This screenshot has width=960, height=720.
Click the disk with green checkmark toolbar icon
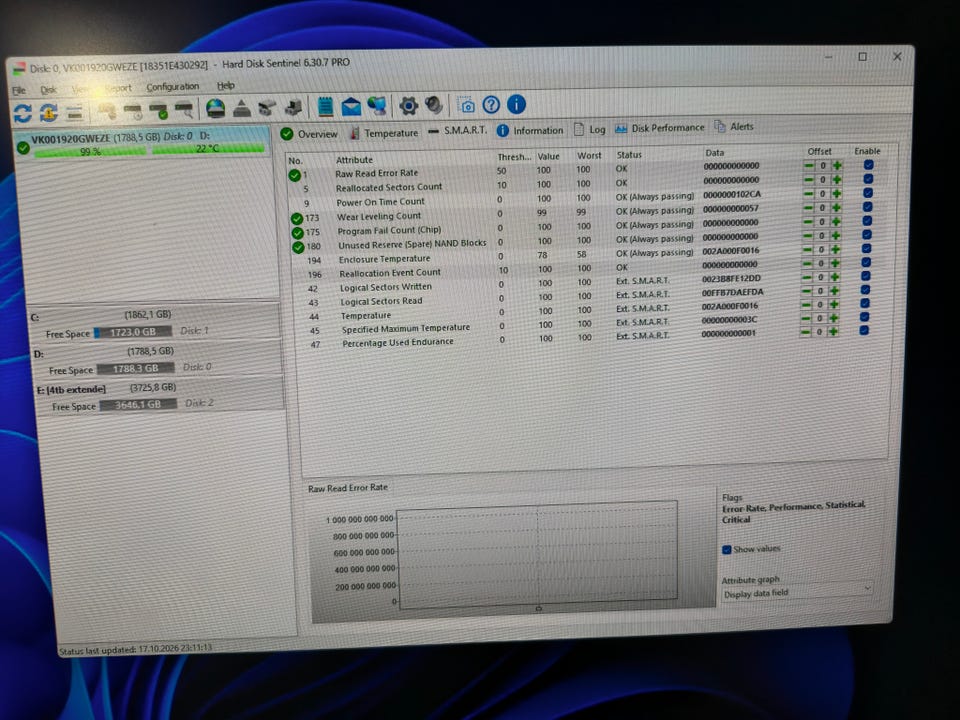pos(158,111)
